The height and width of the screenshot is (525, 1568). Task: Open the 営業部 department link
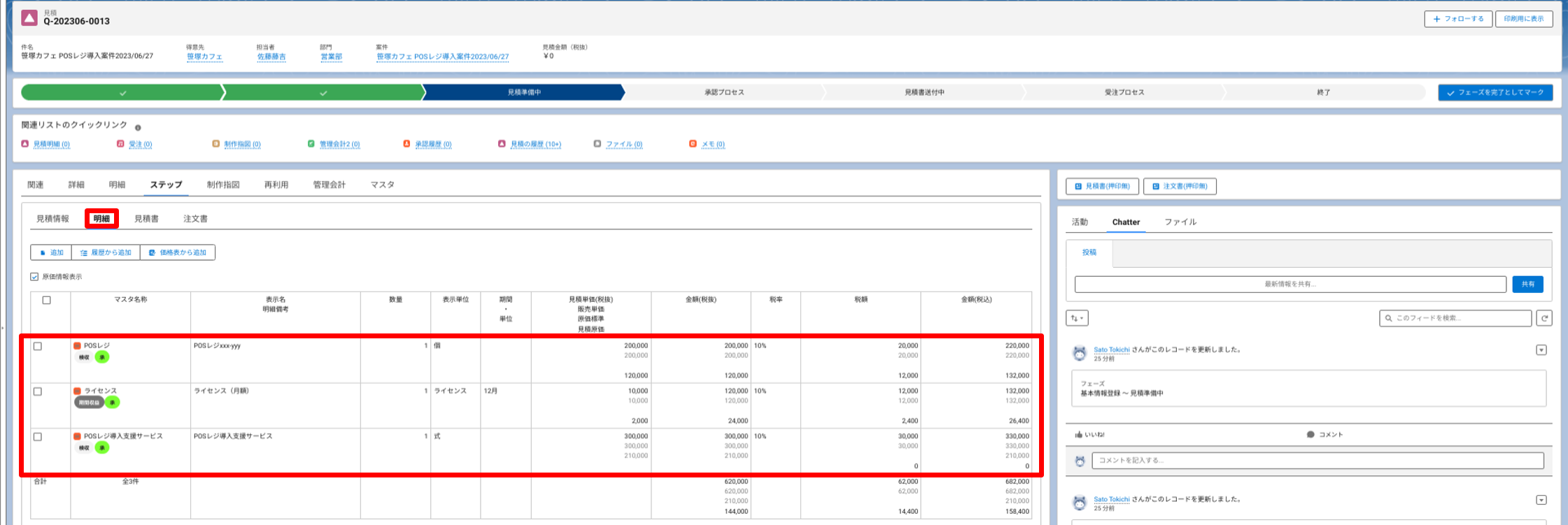point(331,57)
